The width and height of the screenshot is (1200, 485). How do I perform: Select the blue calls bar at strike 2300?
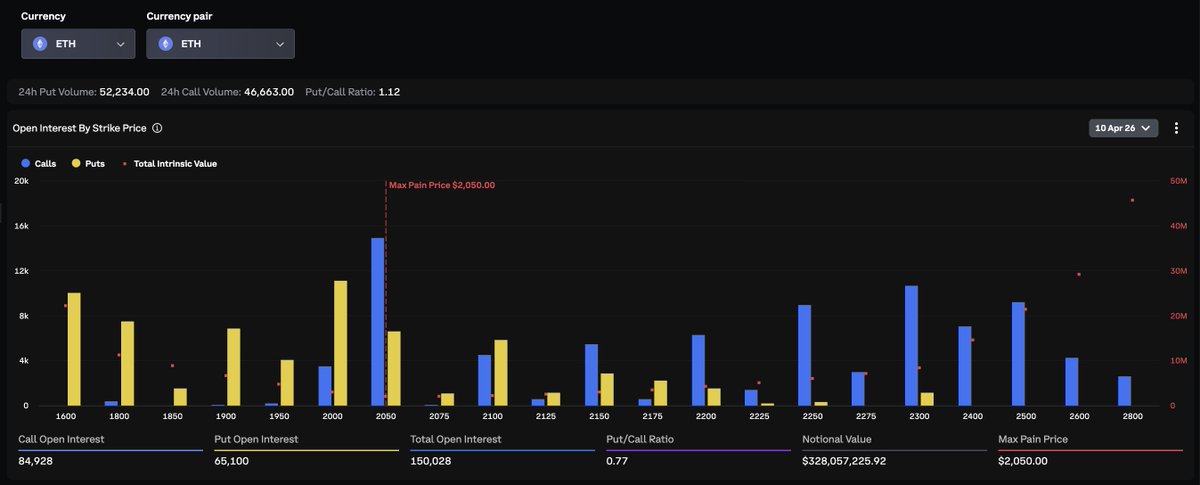[911, 345]
